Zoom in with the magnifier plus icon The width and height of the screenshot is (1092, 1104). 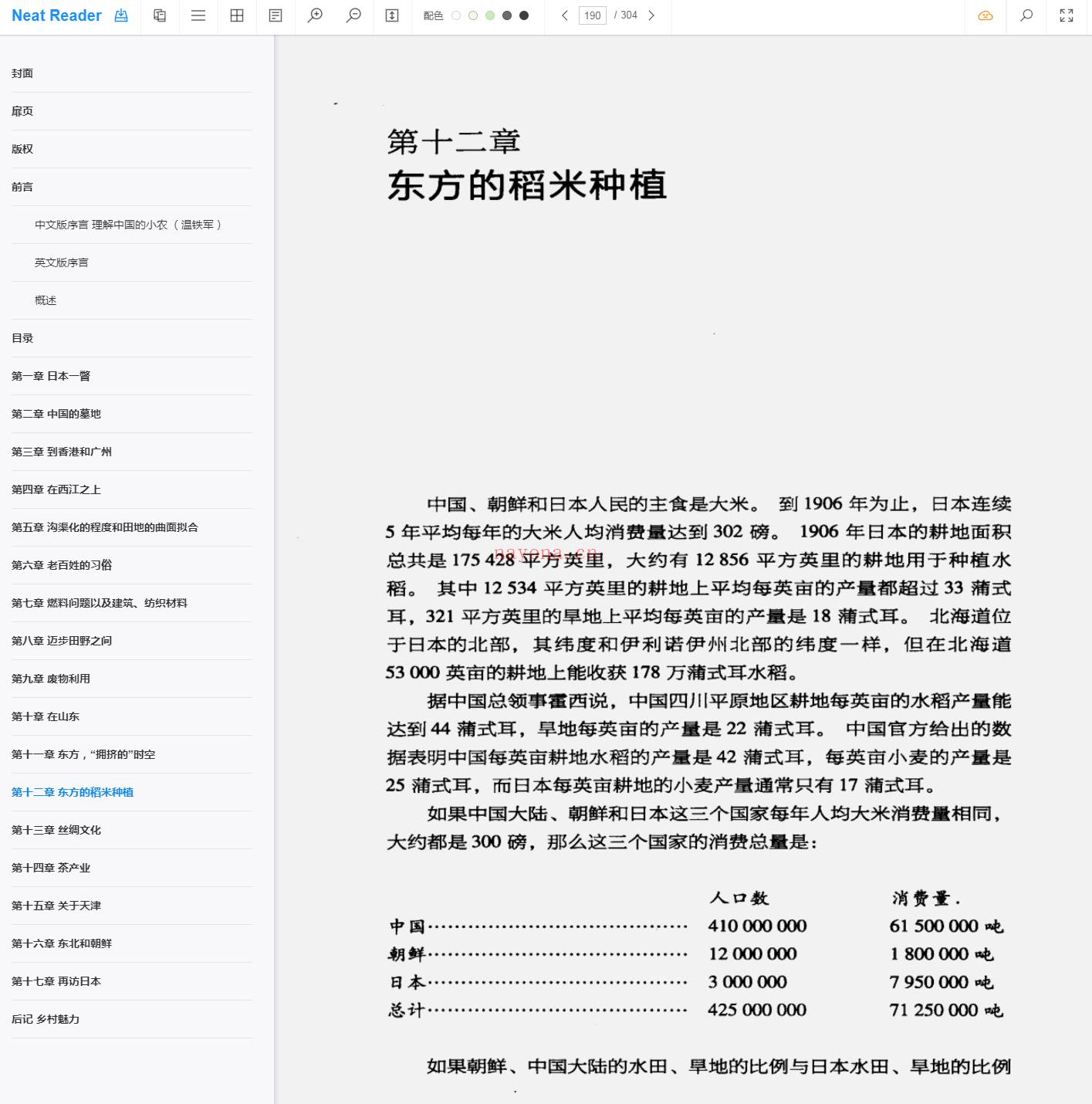pyautogui.click(x=315, y=15)
